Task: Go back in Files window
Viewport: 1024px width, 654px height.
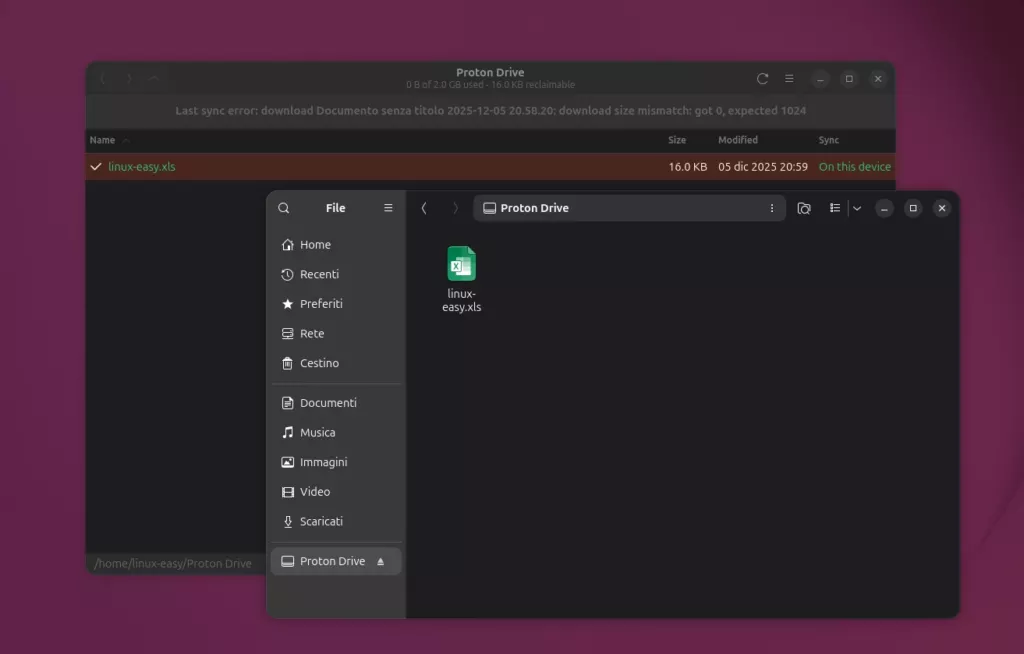Action: tap(424, 208)
